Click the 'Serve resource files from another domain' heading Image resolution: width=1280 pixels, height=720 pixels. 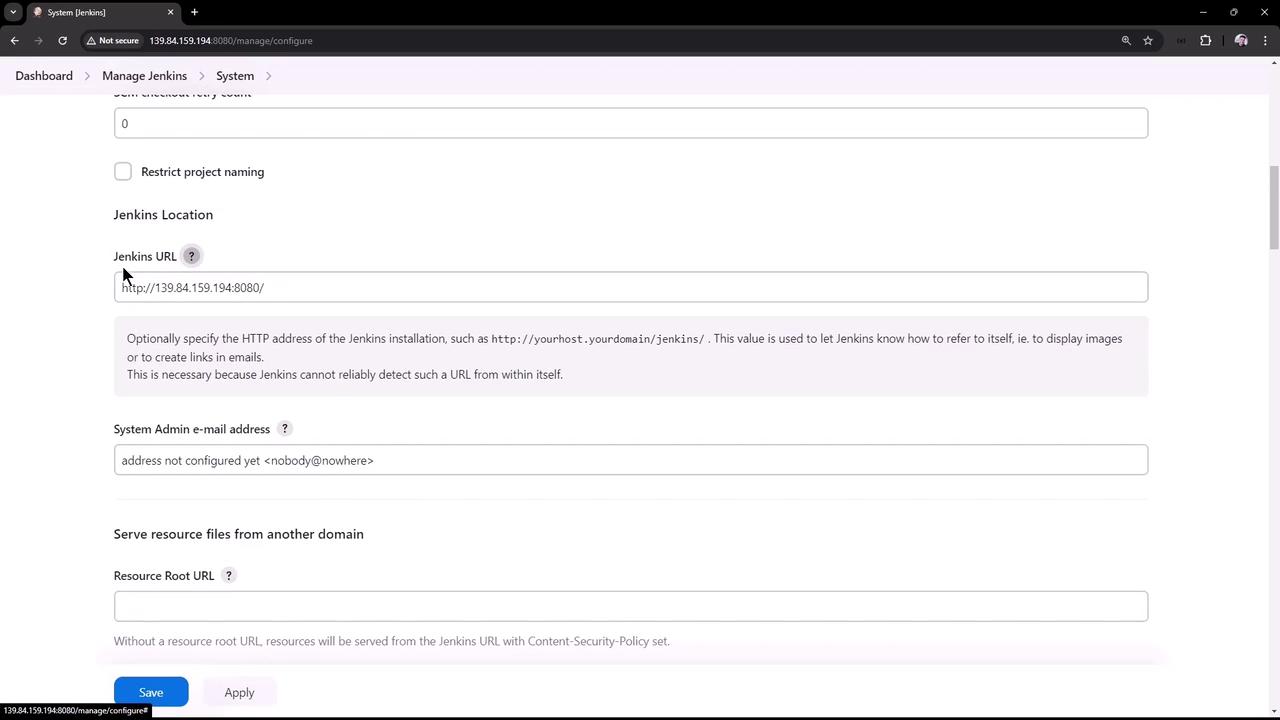239,534
